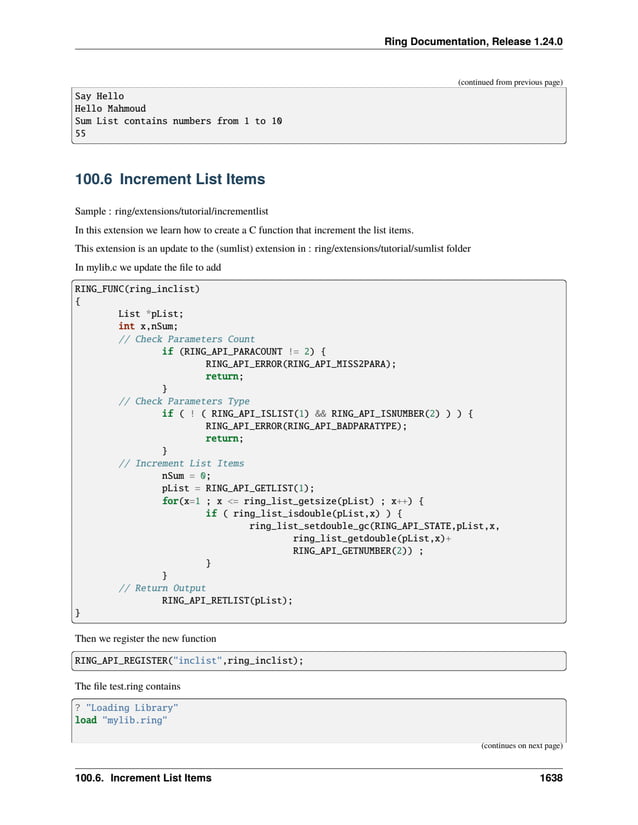Viewport: 638px width, 825px height.
Task: Click the for loop line with ring_list_getsize
Action: tap(293, 501)
